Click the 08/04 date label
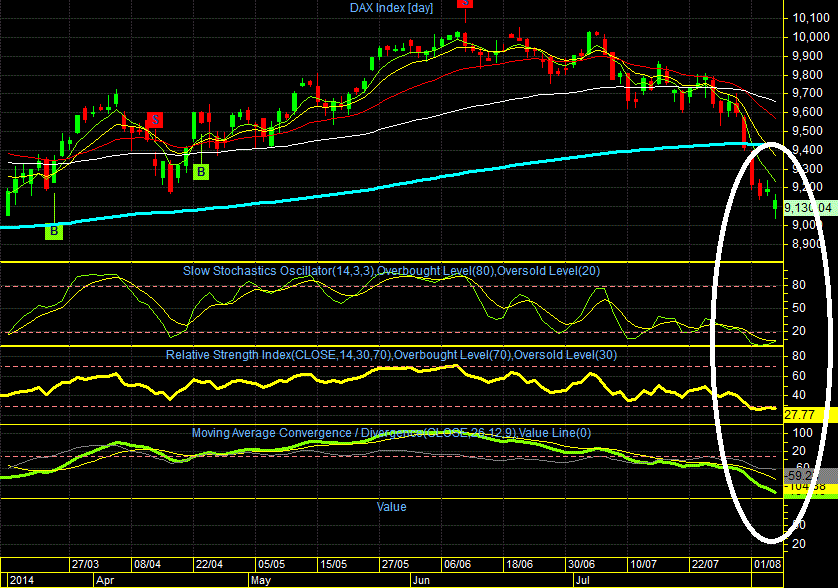Viewport: 838px width, 588px height. tap(148, 564)
